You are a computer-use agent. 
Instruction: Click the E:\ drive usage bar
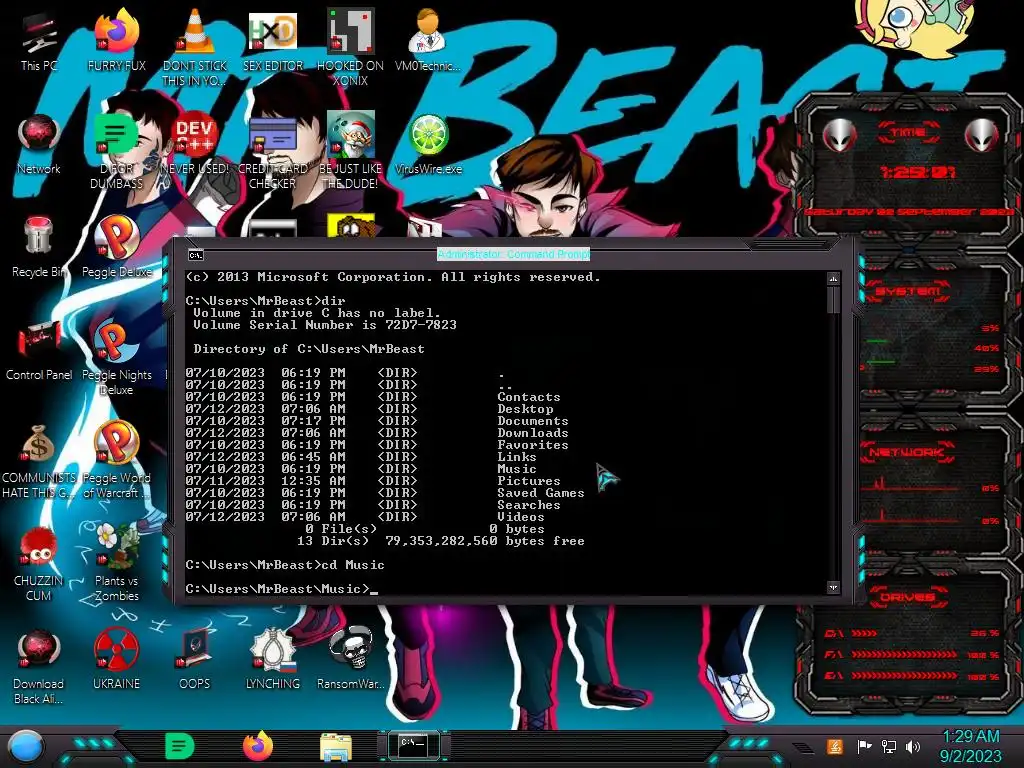[911, 676]
